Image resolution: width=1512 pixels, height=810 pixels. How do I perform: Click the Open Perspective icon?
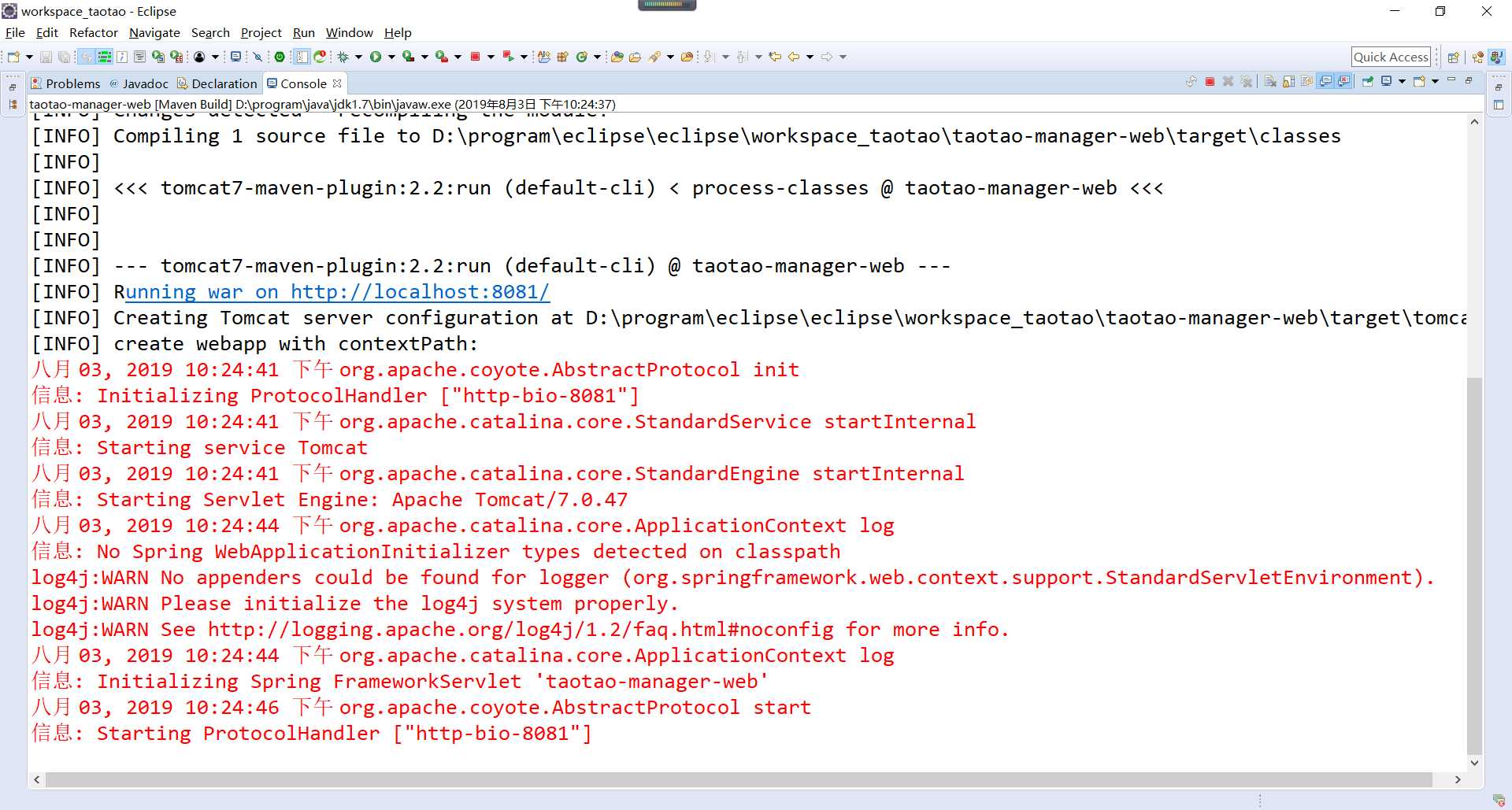point(1454,57)
